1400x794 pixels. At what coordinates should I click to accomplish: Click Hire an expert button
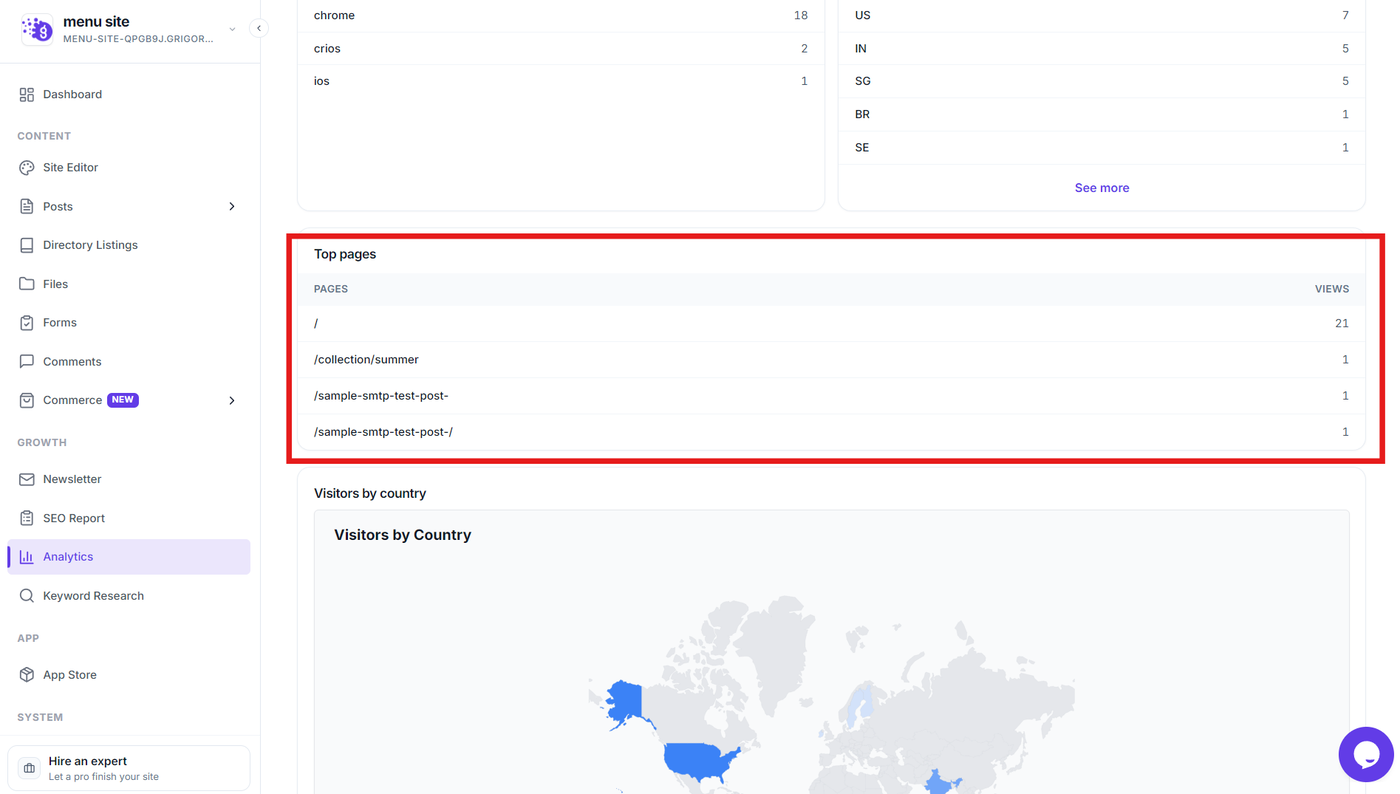(128, 768)
